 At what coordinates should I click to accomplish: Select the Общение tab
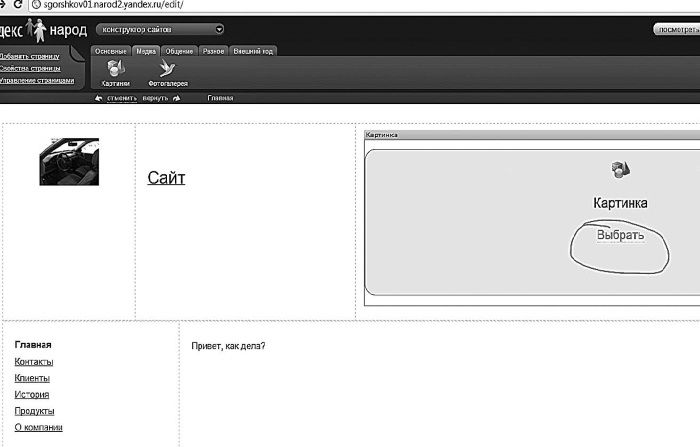[180, 50]
